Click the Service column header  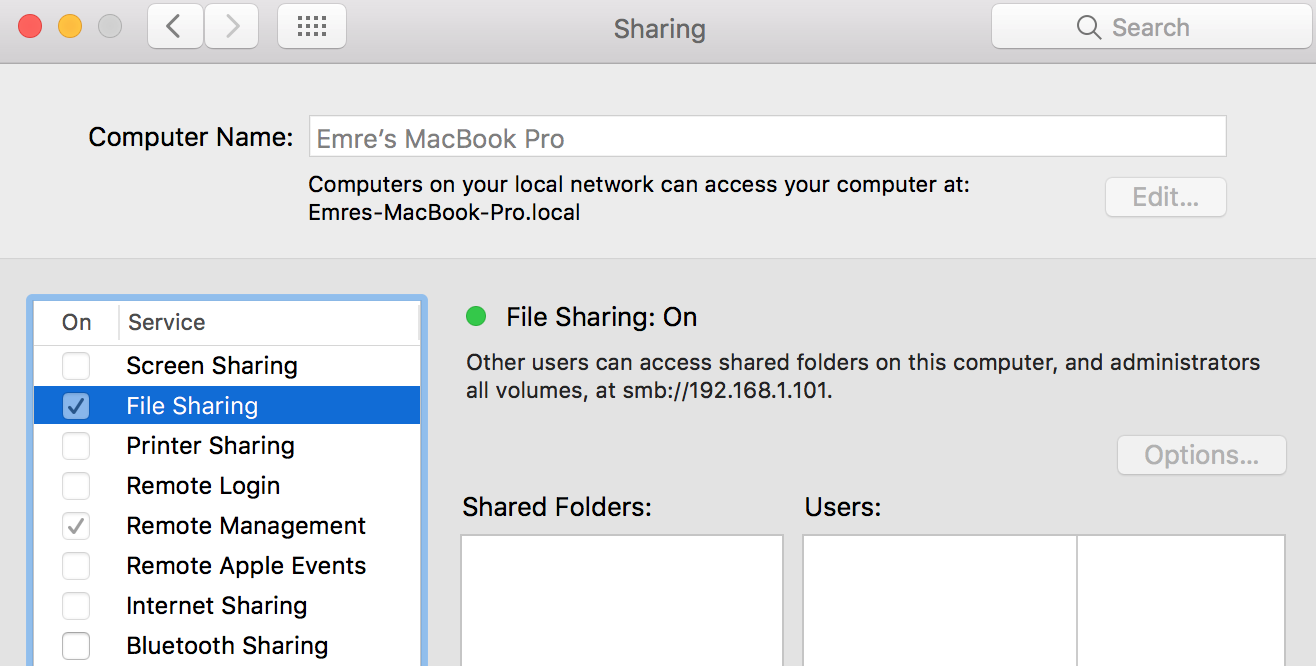[x=166, y=322]
